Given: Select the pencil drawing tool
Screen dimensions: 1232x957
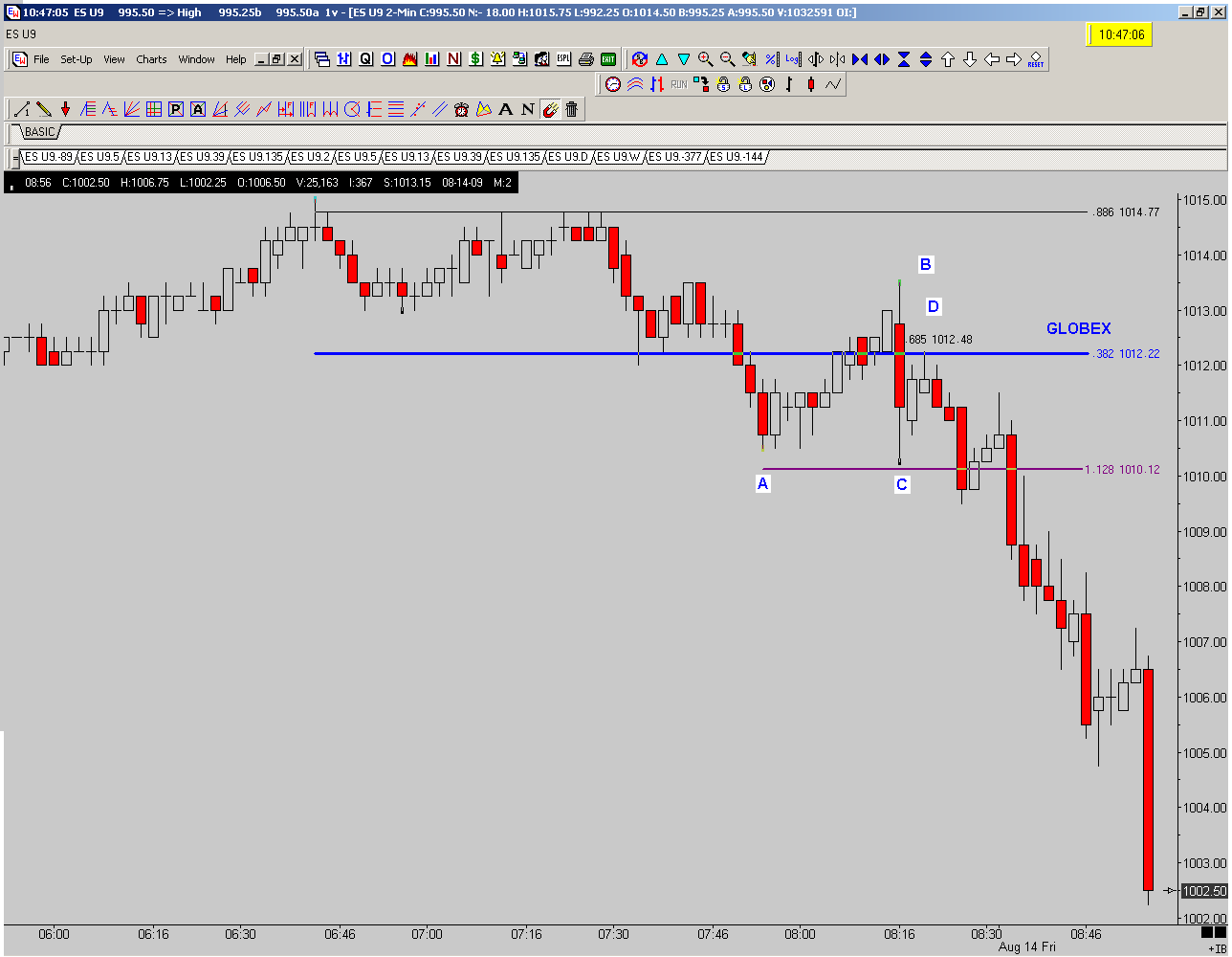Looking at the screenshot, I should click(44, 109).
